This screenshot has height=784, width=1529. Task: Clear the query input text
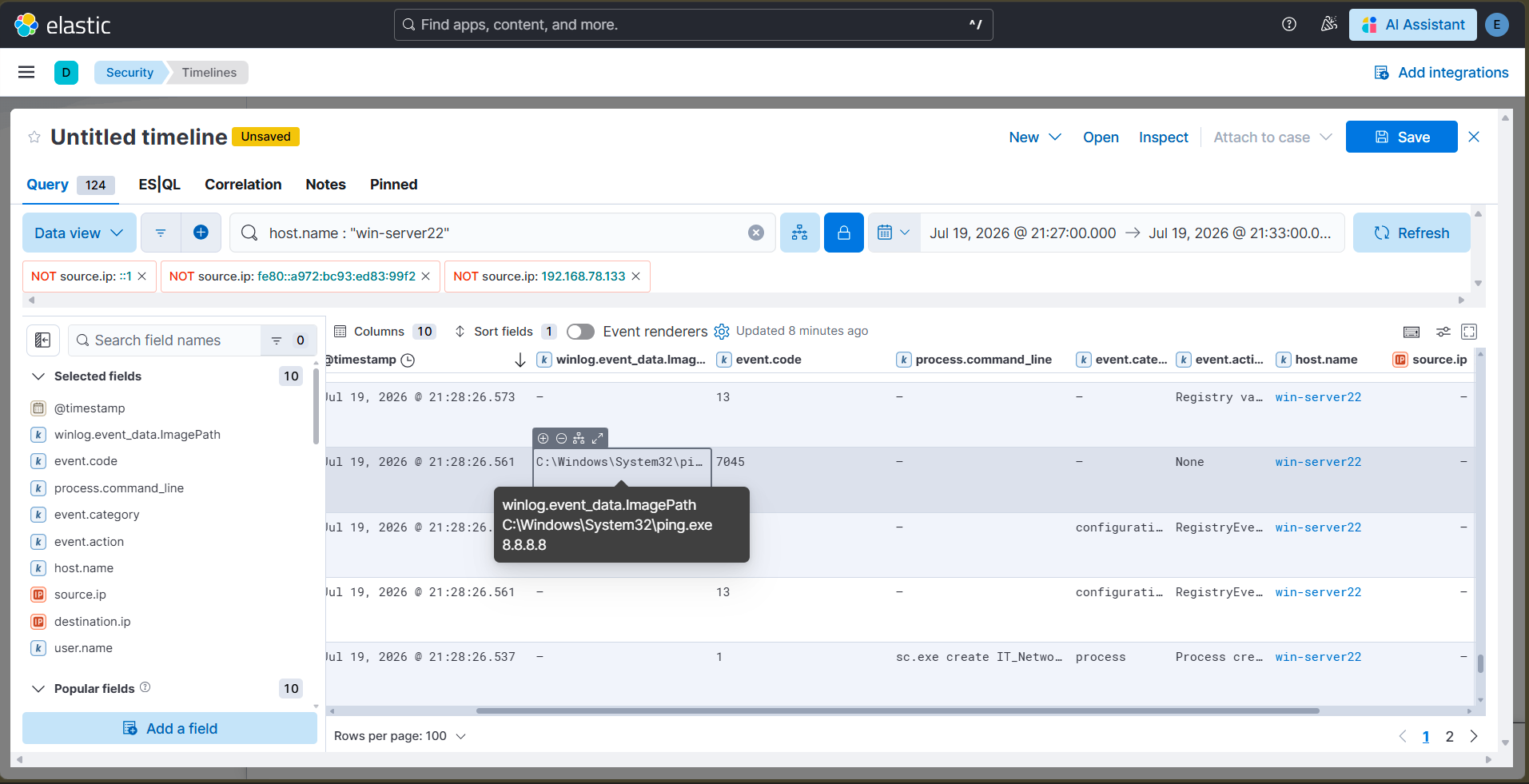tap(756, 233)
